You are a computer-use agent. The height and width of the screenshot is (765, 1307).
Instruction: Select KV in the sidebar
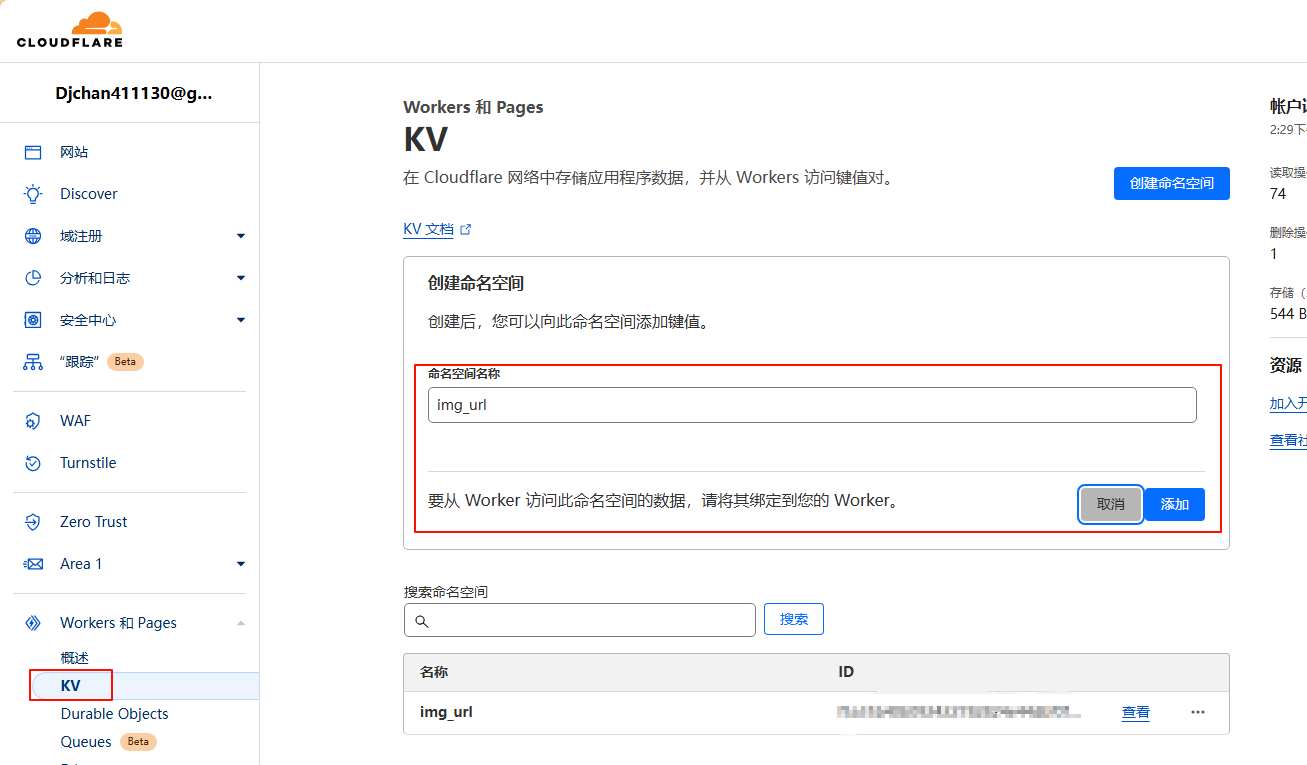(70, 686)
